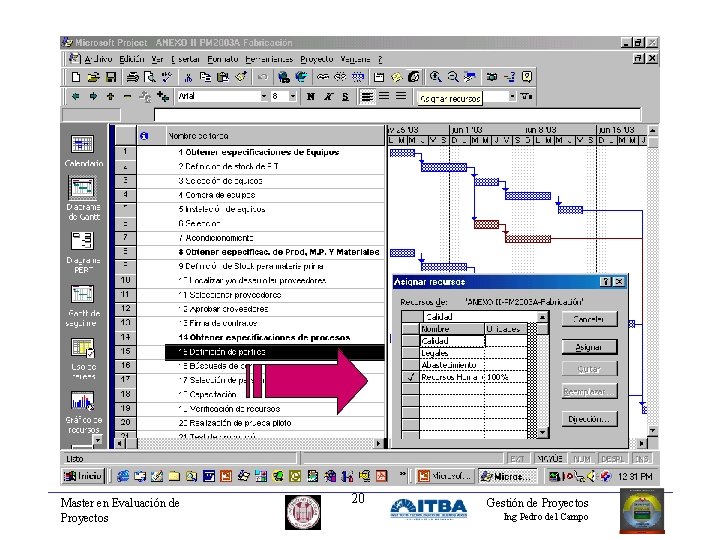Click the Assign Resources toolbar icon
Screen dimensions: 720x540
(414, 77)
